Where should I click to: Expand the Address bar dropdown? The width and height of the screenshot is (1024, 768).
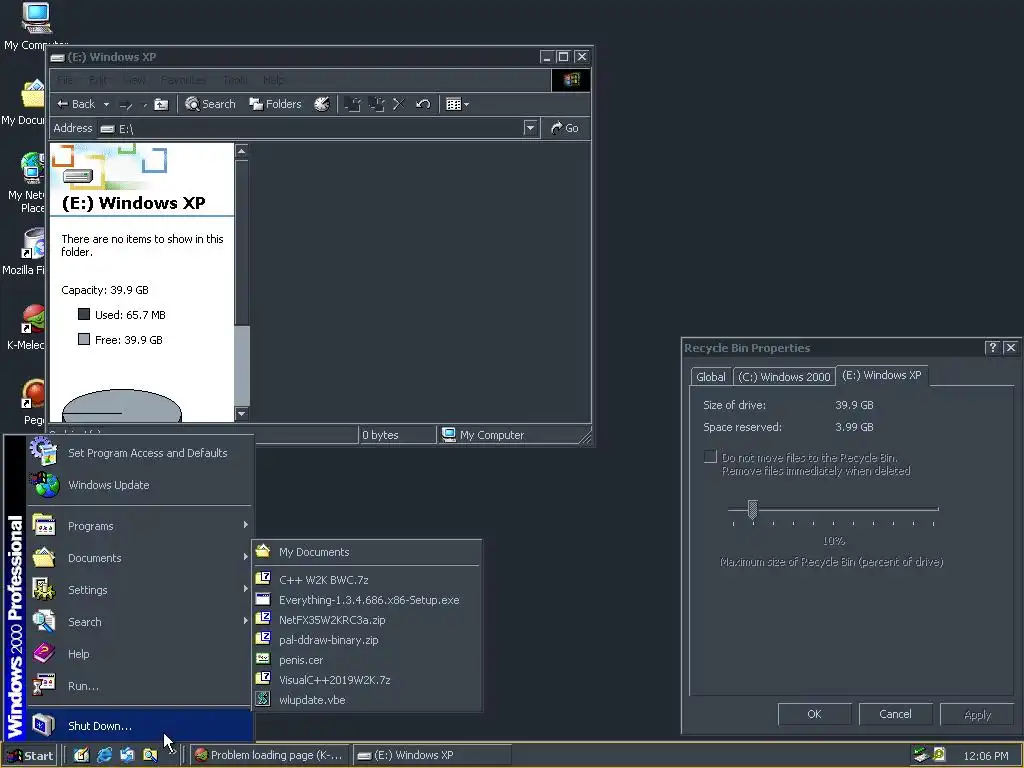click(530, 128)
